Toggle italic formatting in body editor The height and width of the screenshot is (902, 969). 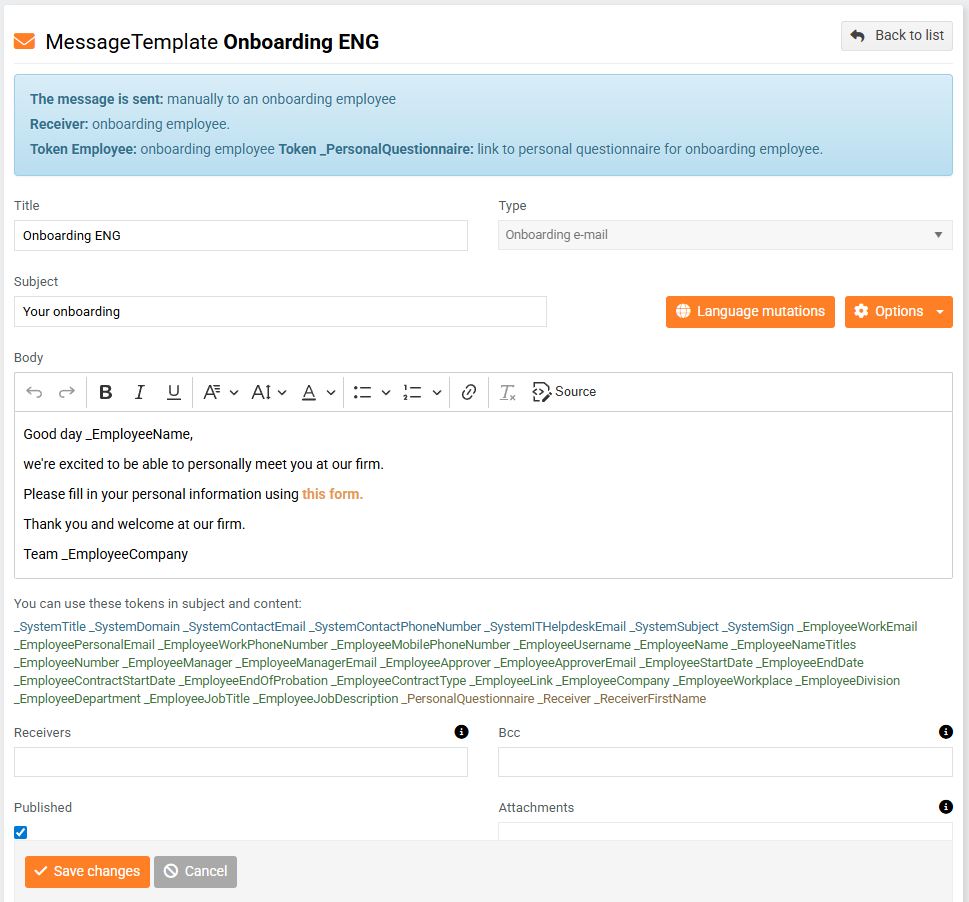coord(140,392)
